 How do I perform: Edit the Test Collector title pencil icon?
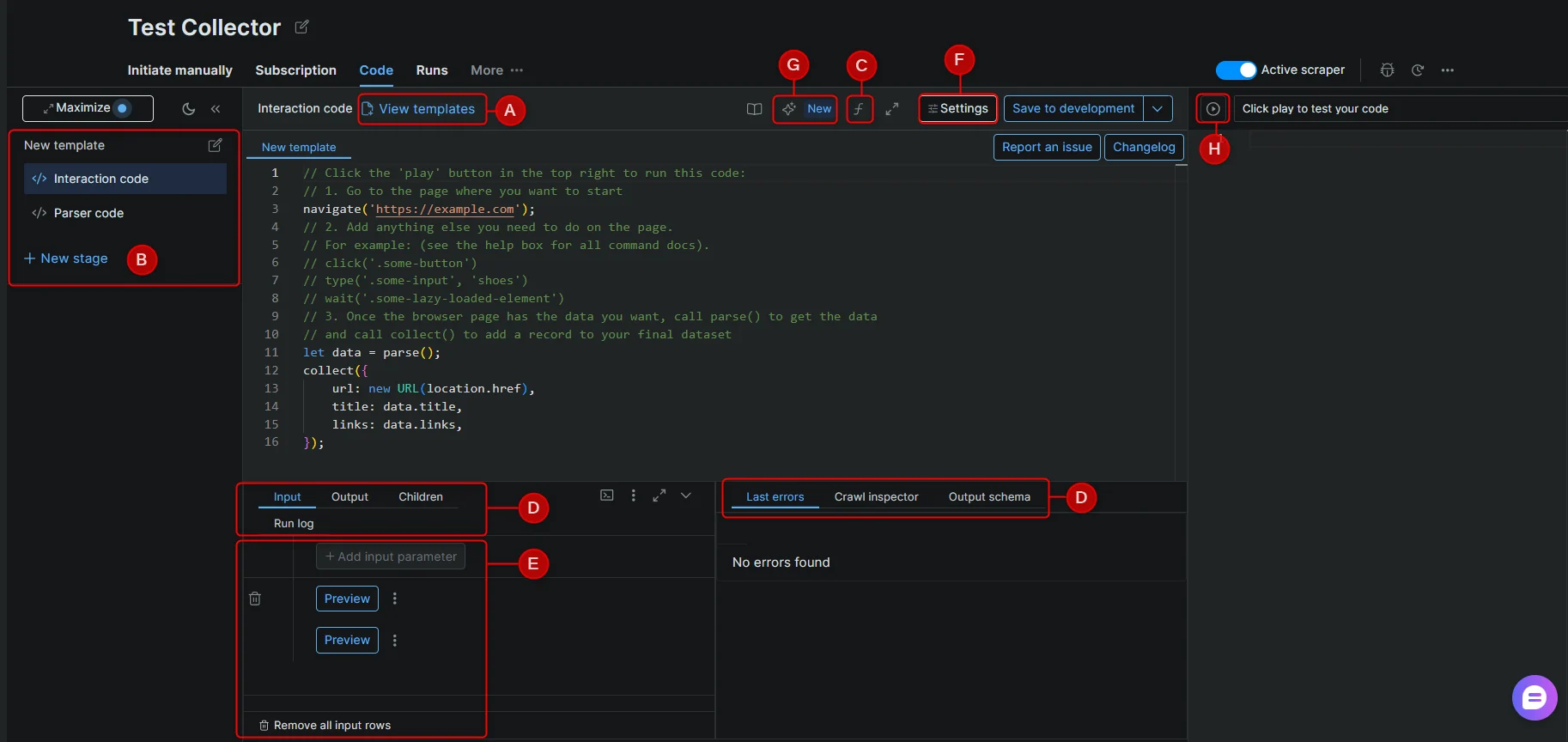click(x=301, y=27)
